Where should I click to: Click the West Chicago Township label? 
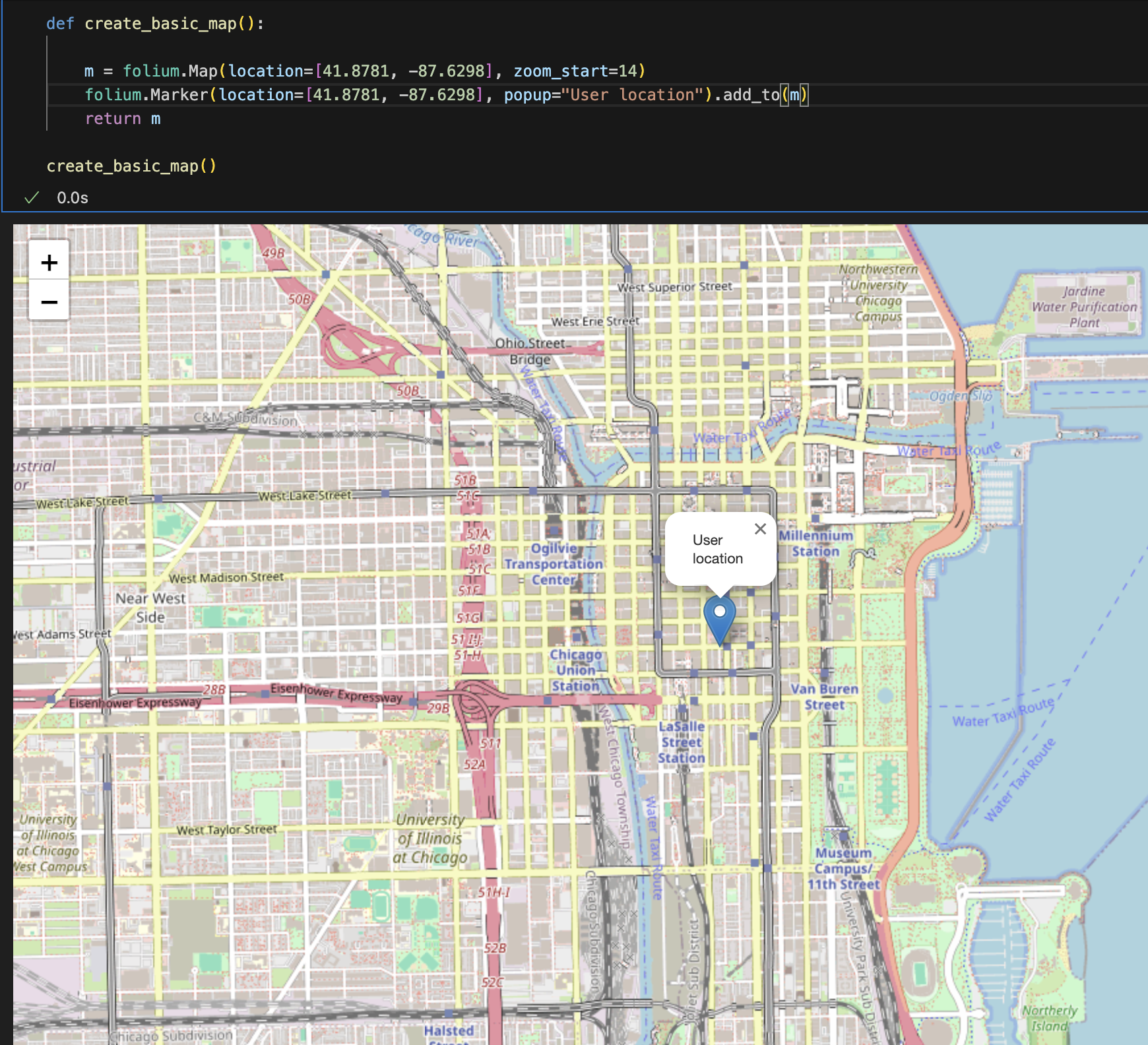point(615,778)
